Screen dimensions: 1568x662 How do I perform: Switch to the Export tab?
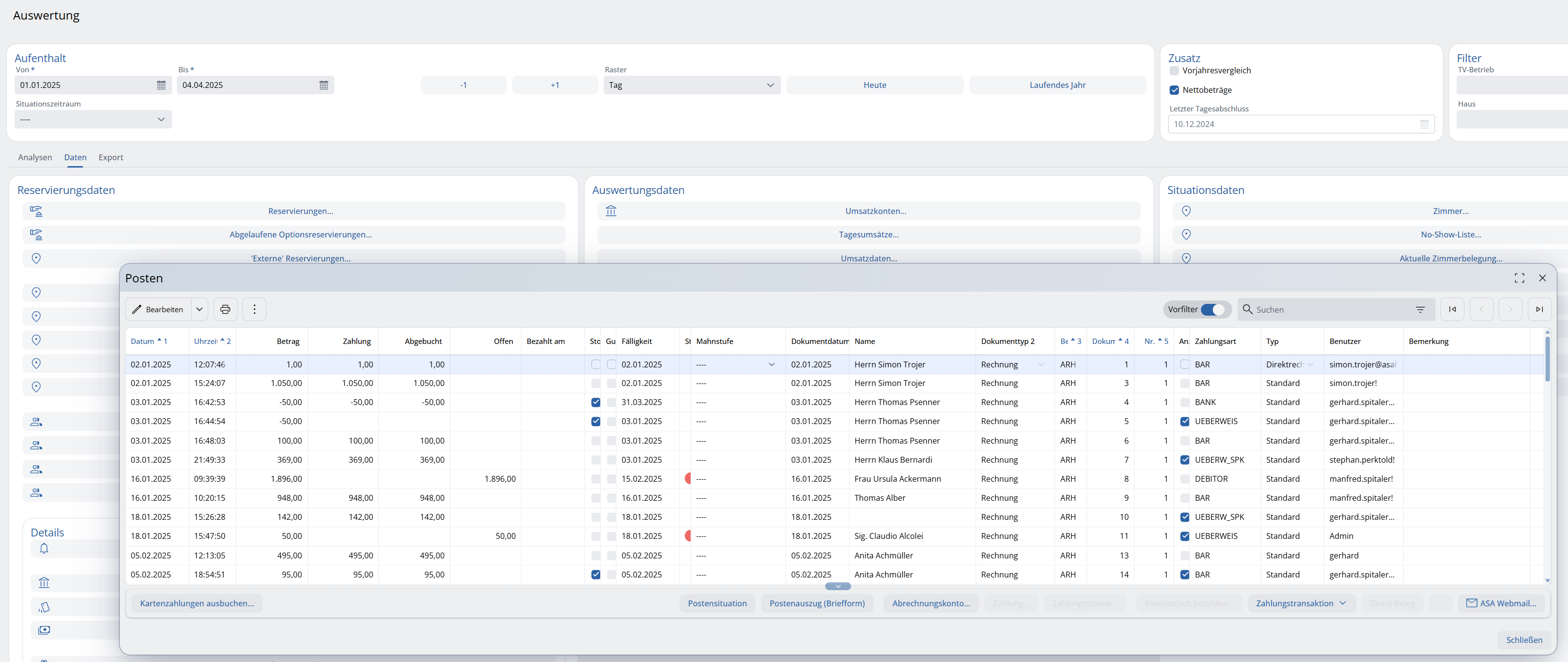111,157
